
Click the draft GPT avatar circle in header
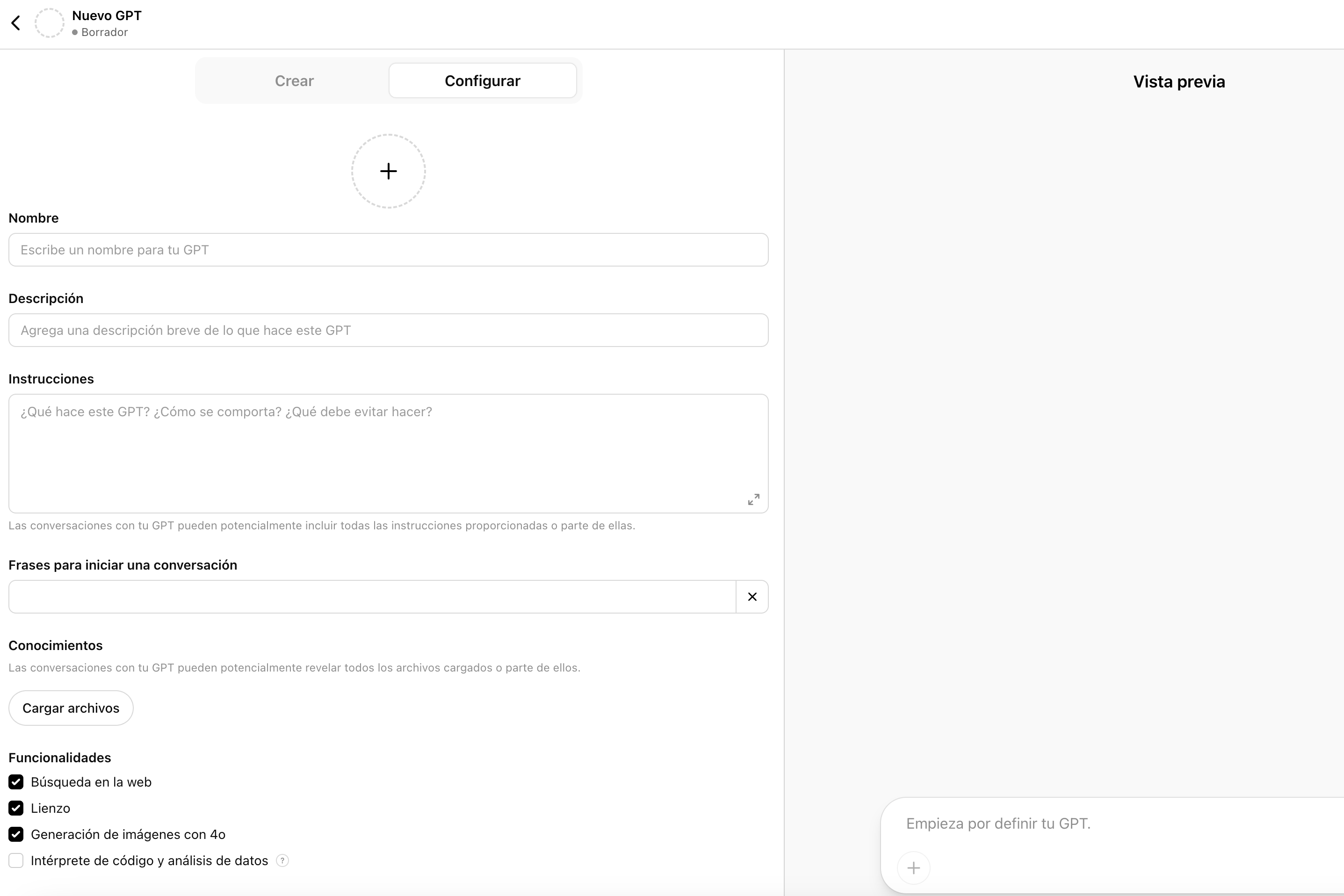click(49, 23)
